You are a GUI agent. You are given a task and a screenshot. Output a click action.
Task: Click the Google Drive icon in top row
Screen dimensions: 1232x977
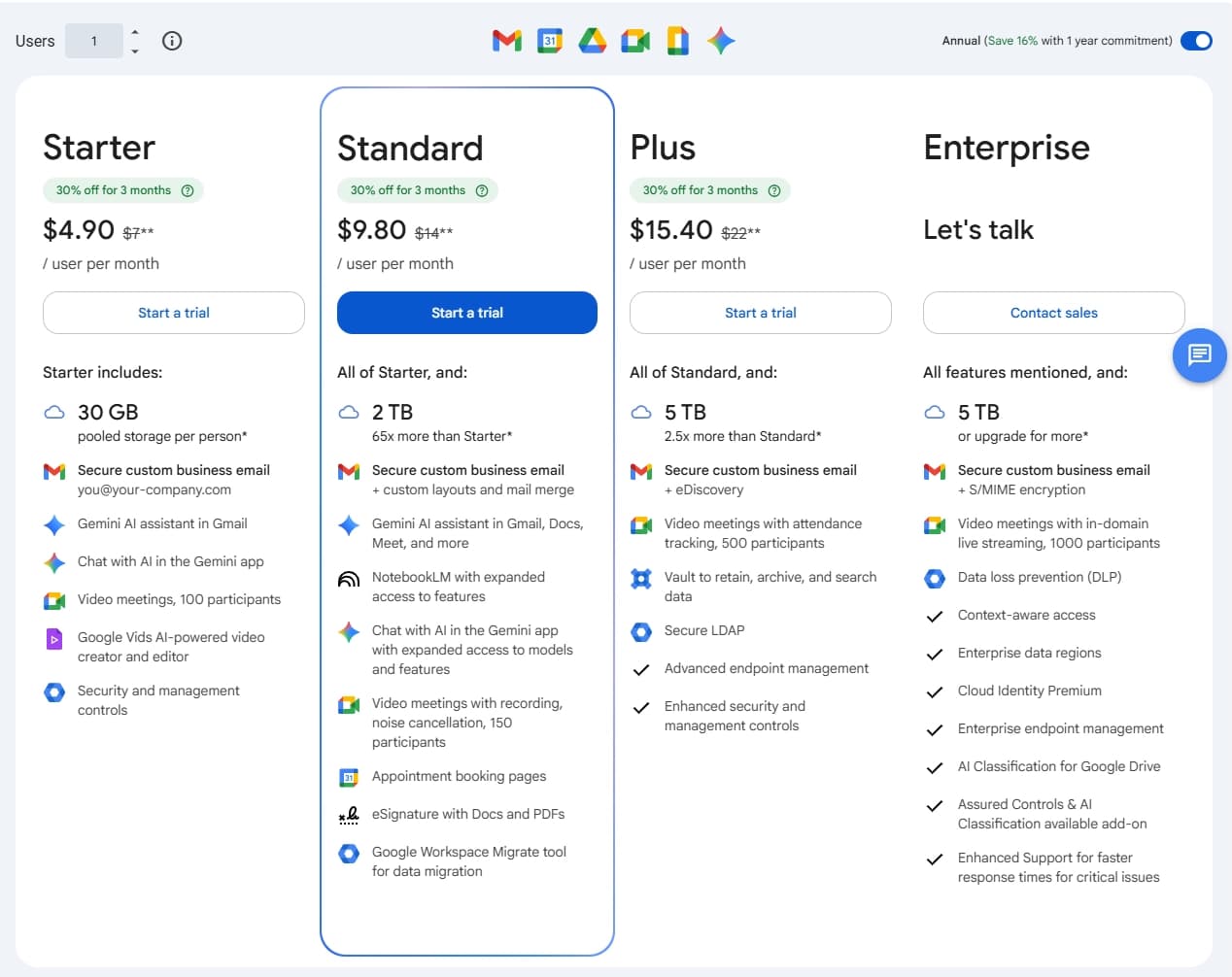click(593, 41)
